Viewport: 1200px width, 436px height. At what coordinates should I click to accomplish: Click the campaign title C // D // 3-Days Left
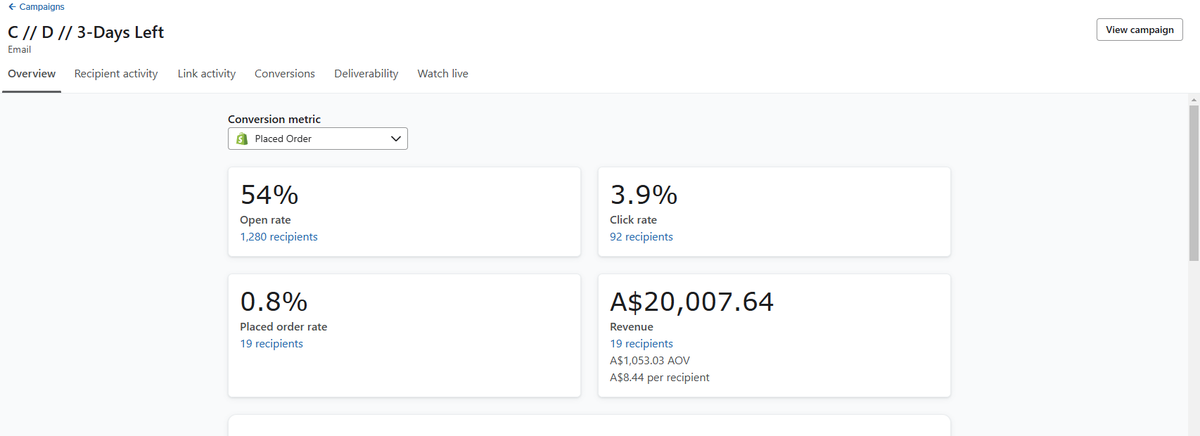[85, 32]
